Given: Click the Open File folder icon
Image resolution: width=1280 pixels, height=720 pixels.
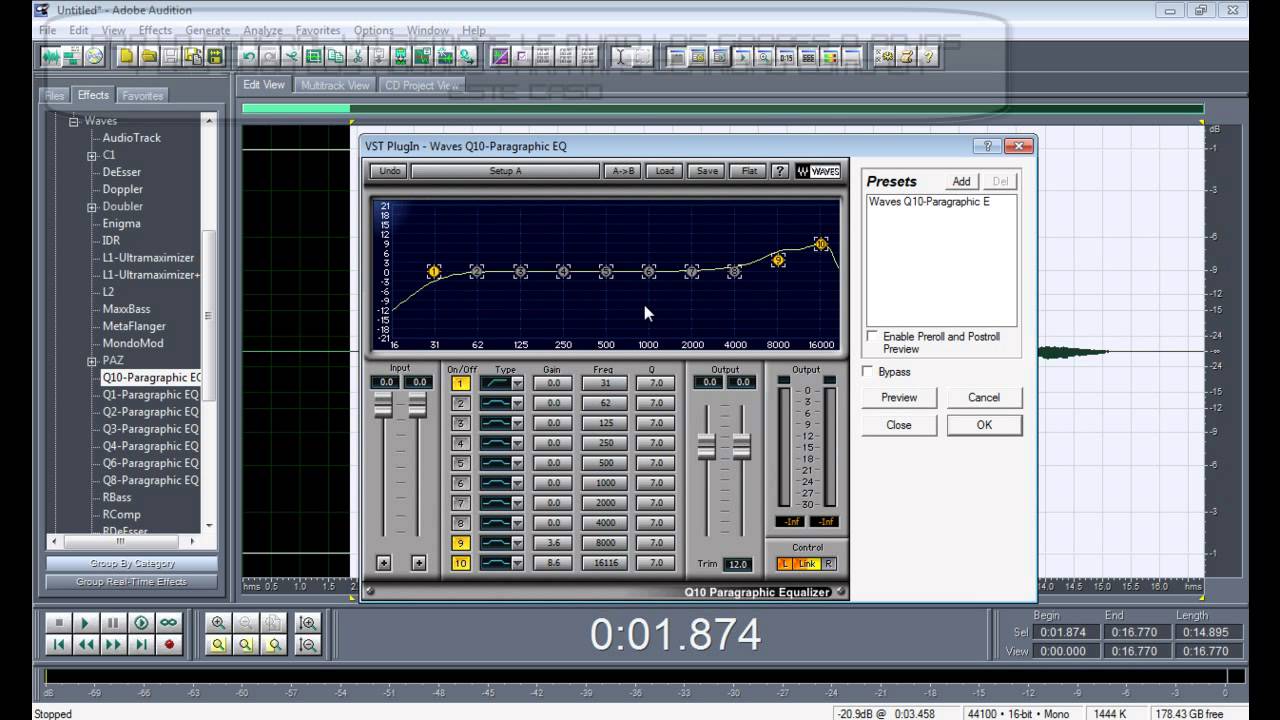Looking at the screenshot, I should pyautogui.click(x=148, y=57).
